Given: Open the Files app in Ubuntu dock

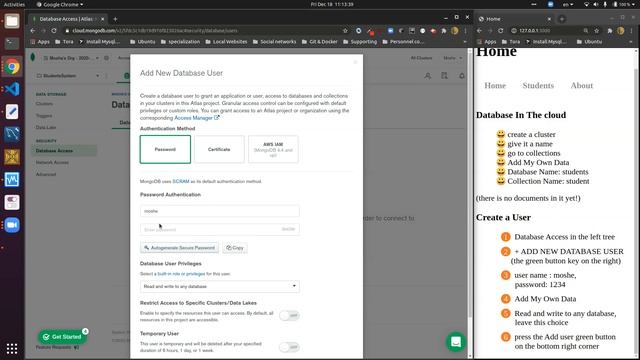Looking at the screenshot, I should [x=12, y=21].
